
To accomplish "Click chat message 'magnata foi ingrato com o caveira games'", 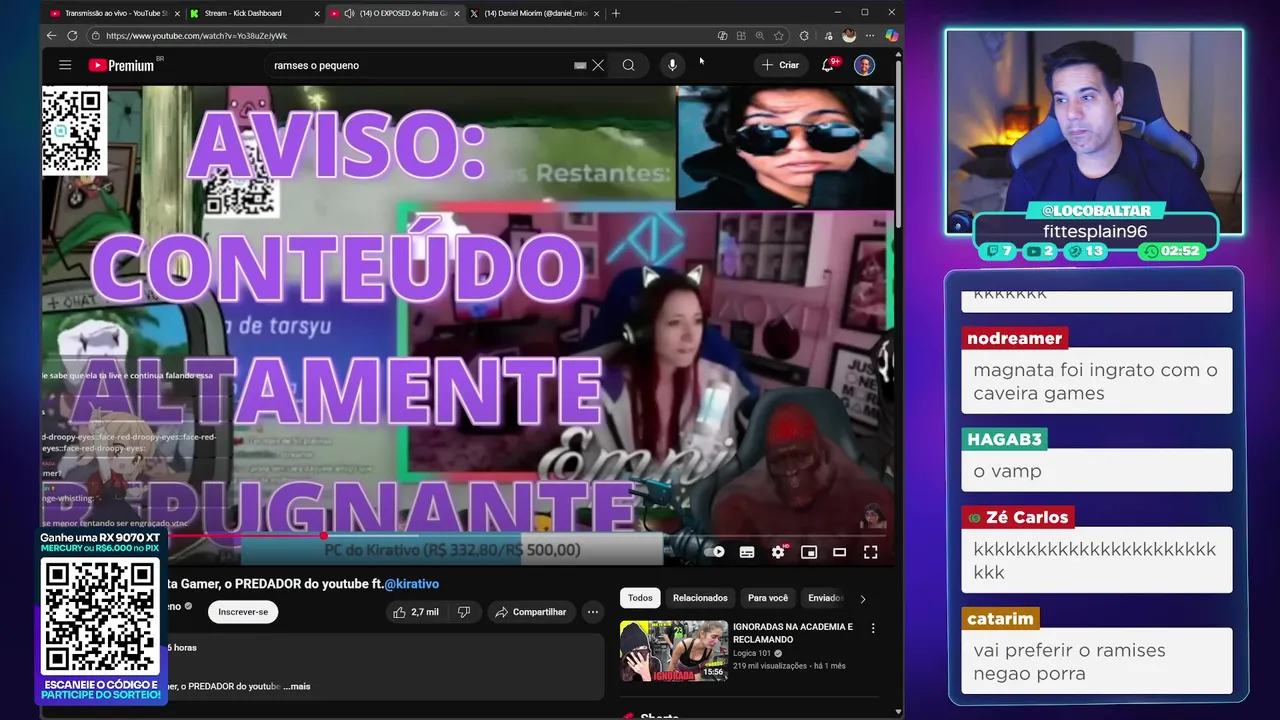I will click(1096, 381).
